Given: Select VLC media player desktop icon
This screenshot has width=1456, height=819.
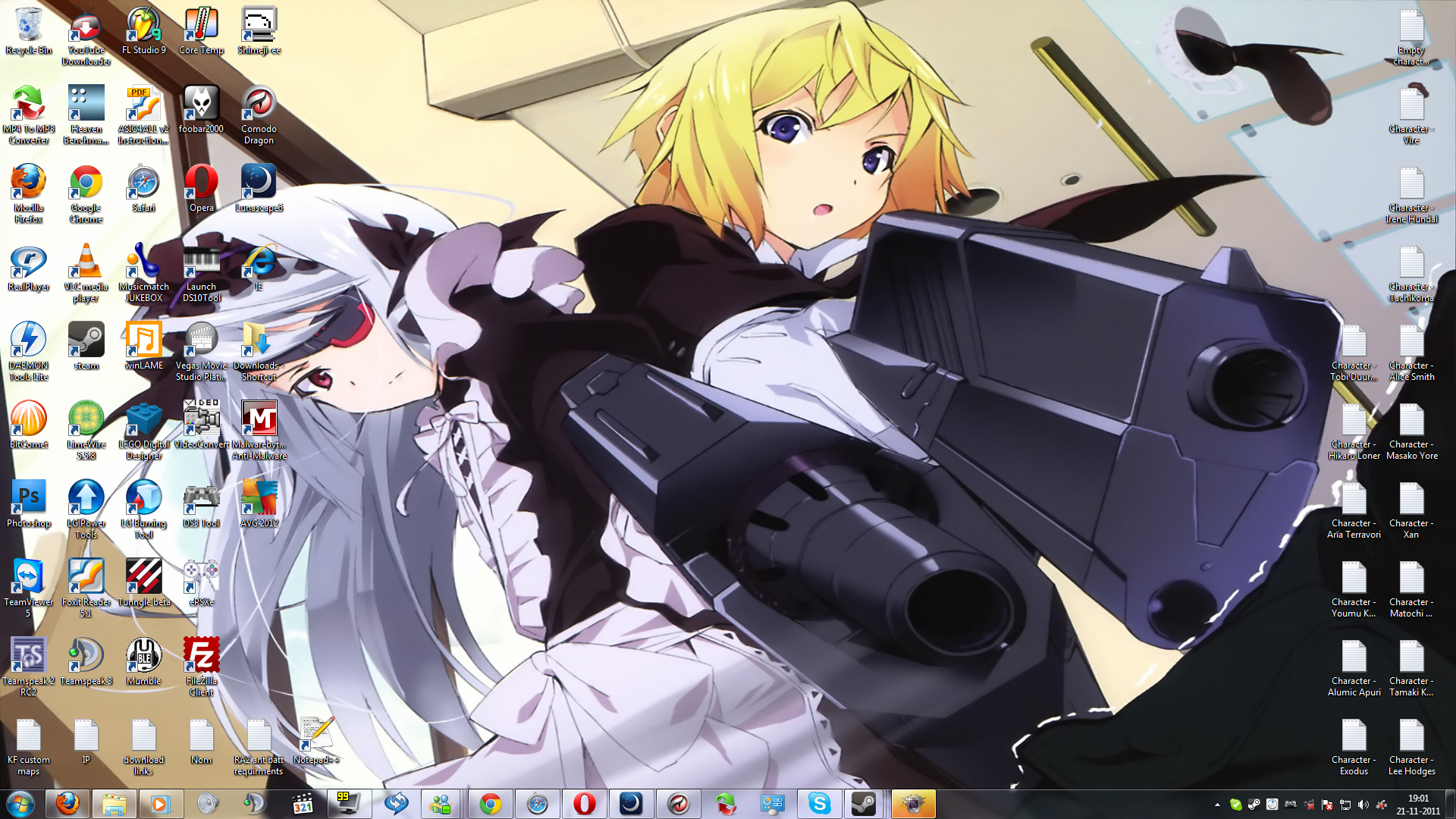Looking at the screenshot, I should pos(86,273).
